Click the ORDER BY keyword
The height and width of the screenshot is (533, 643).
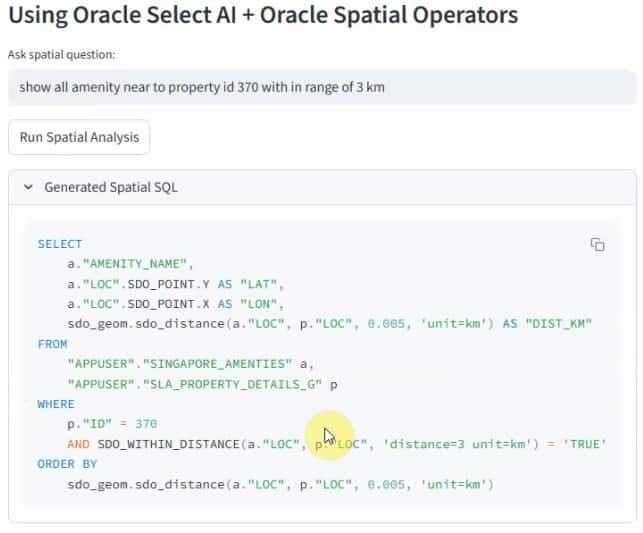(x=67, y=464)
